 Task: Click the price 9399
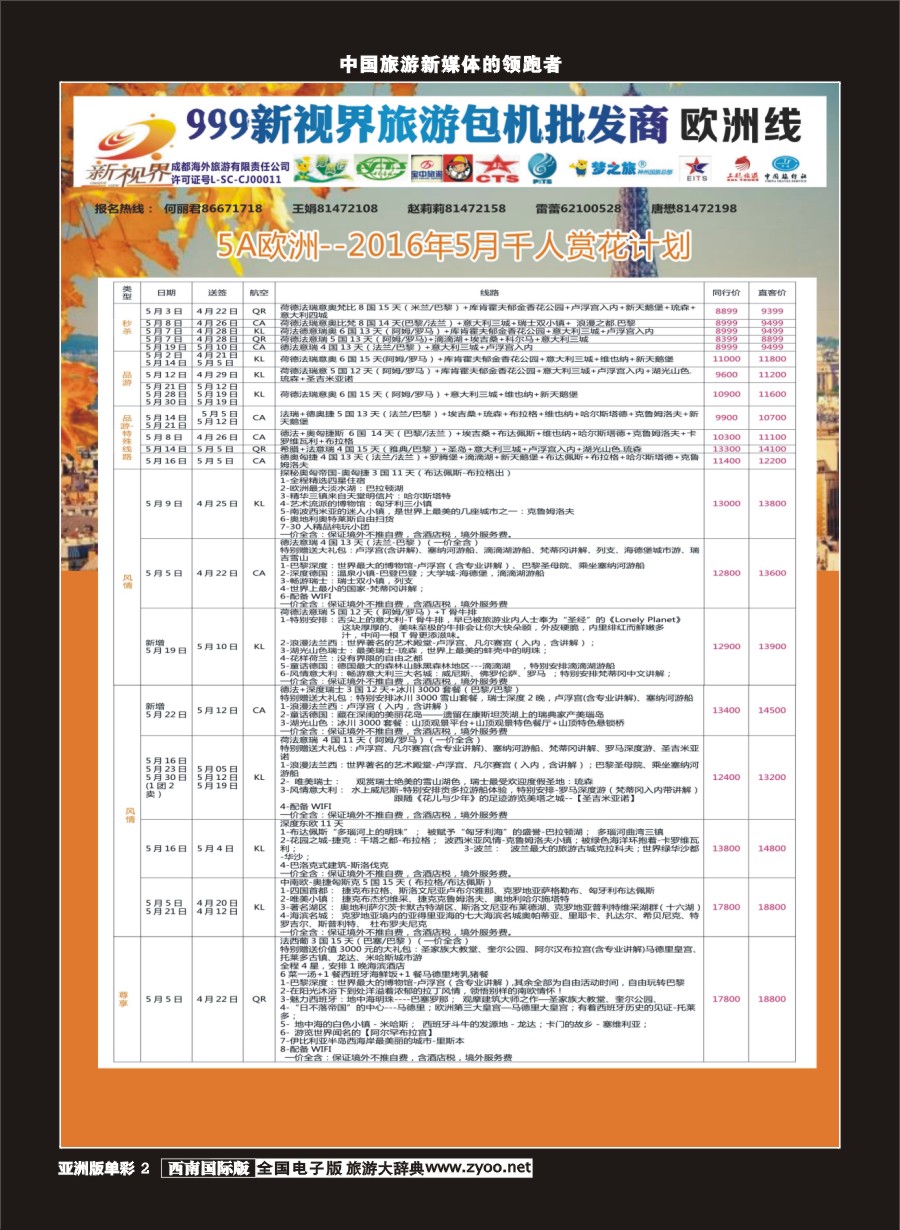[772, 311]
